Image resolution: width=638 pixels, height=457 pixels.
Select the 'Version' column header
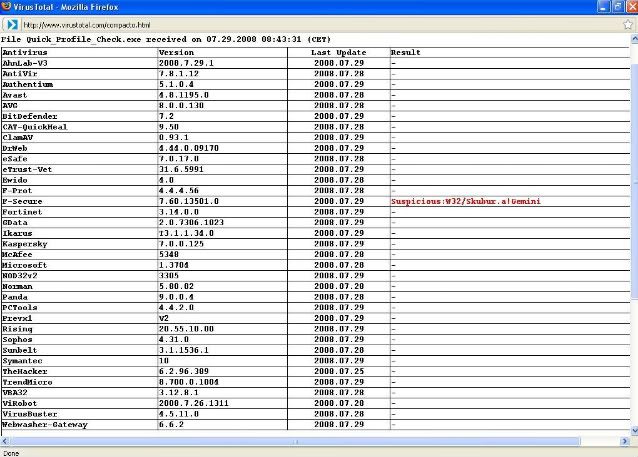pyautogui.click(x=176, y=52)
